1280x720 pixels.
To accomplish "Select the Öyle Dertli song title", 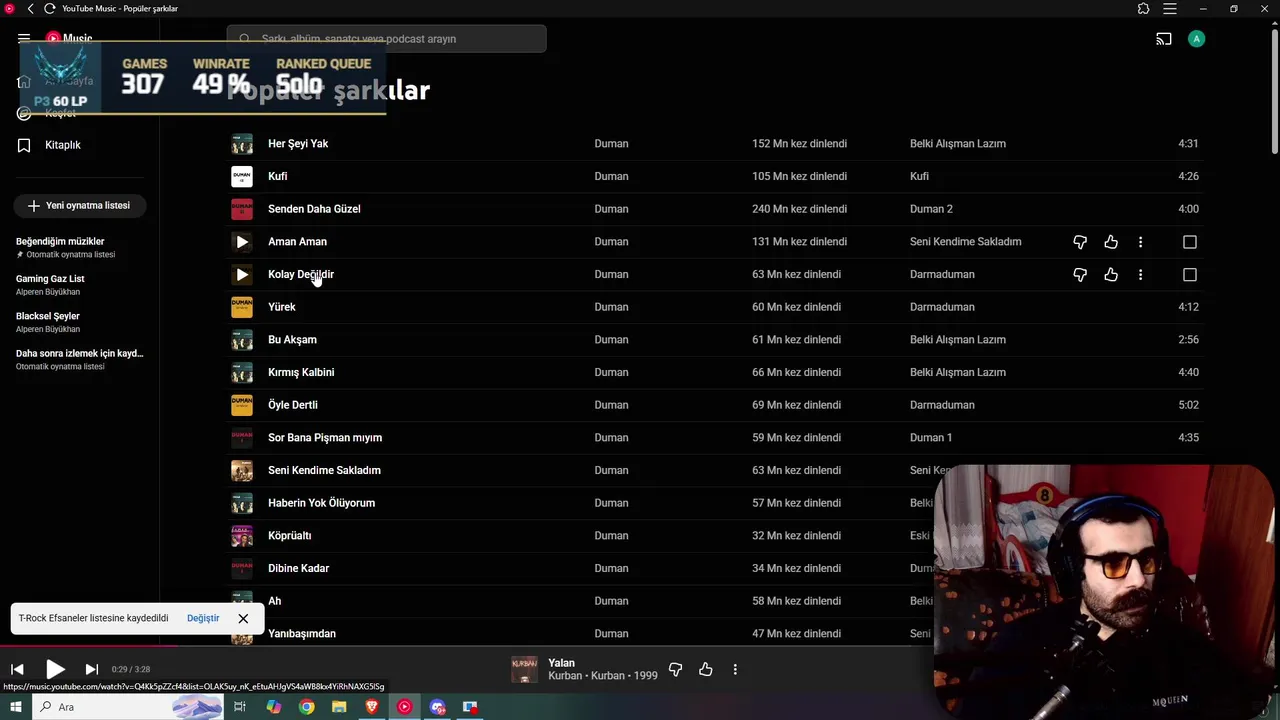I will pos(293,405).
